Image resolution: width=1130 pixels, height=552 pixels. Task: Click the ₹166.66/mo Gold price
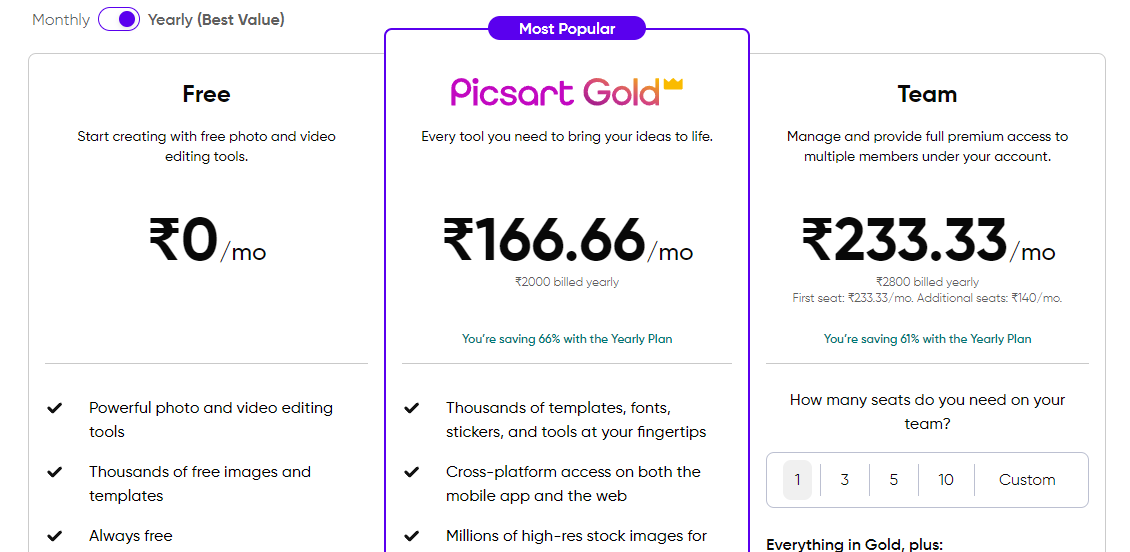point(567,240)
